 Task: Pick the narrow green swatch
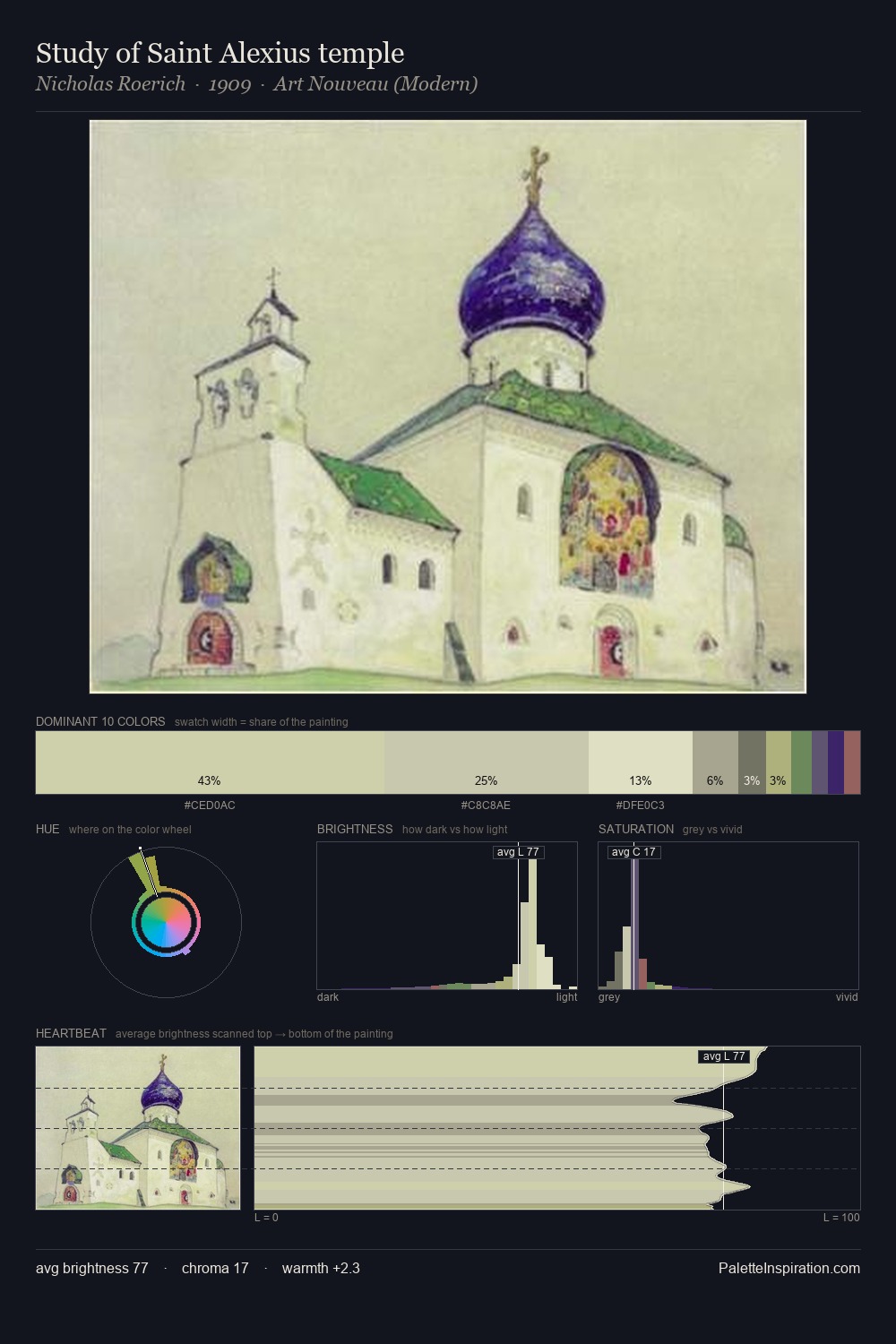[801, 762]
